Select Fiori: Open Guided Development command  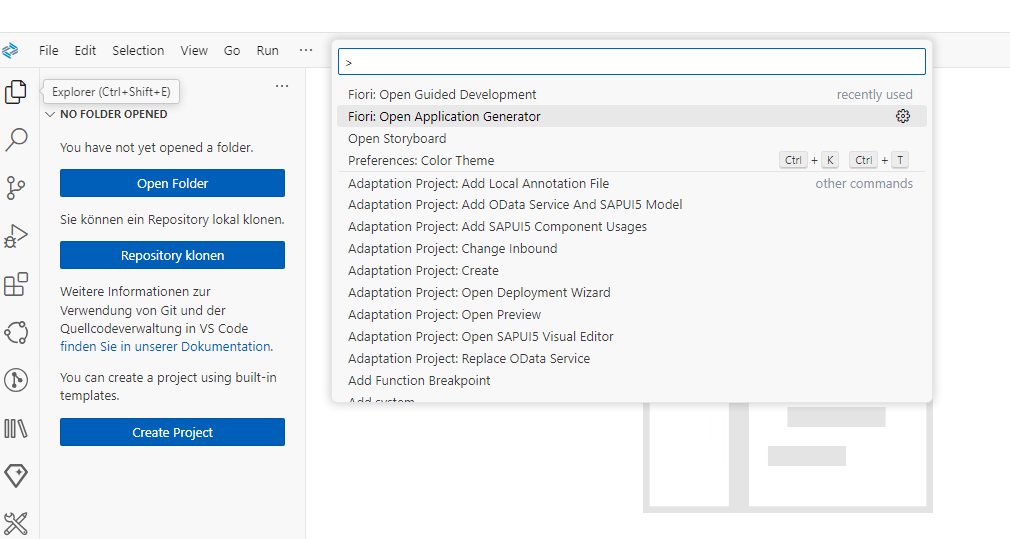pos(632,95)
